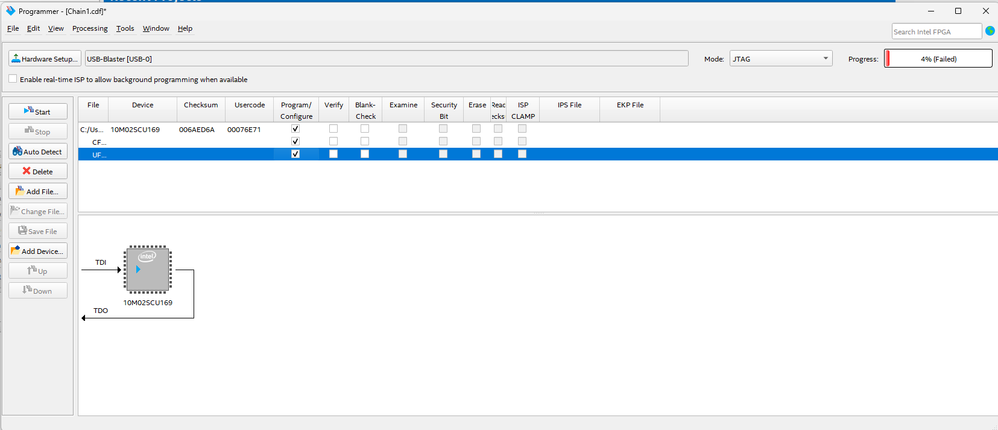Viewport: 998px width, 430px height.
Task: Toggle Verify checkbox for UF row
Action: [334, 154]
